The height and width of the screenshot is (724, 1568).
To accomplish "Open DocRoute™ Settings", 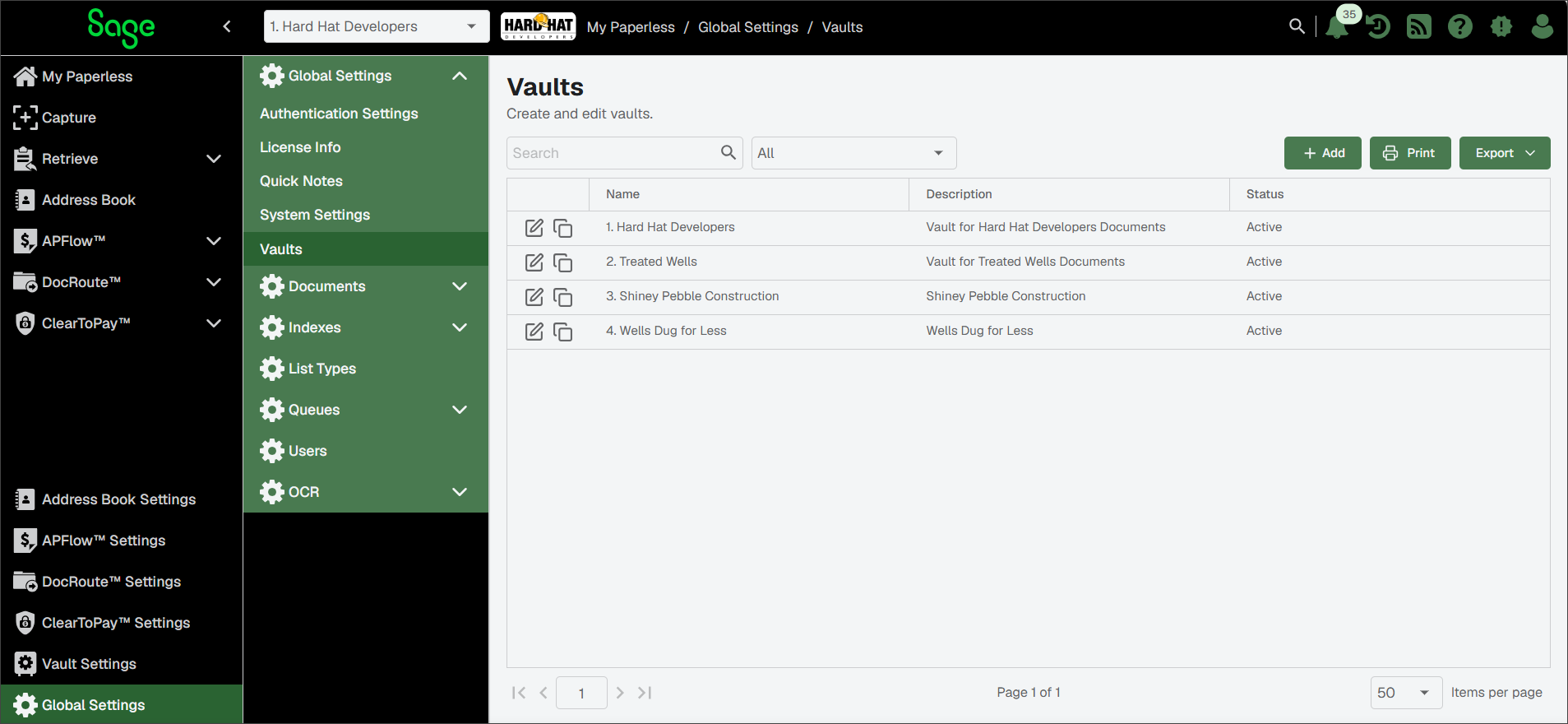I will pyautogui.click(x=122, y=582).
